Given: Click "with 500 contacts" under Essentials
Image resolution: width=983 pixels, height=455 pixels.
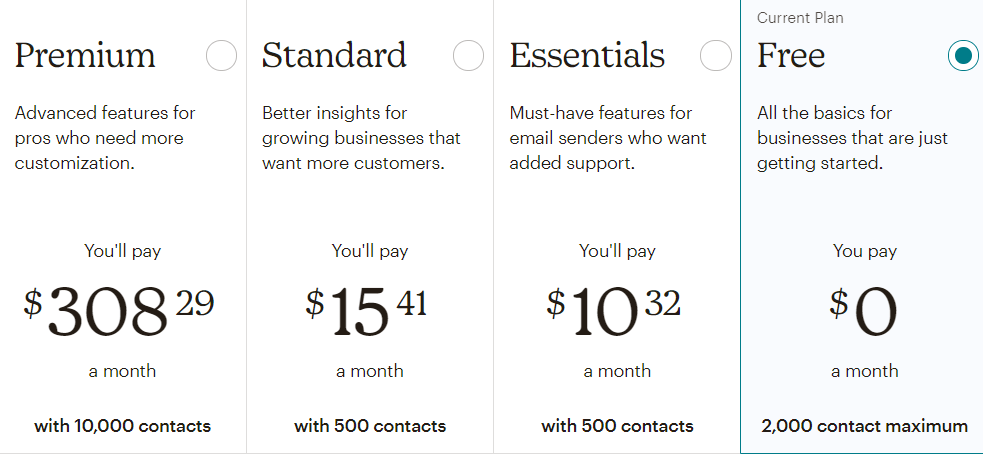Looking at the screenshot, I should [617, 426].
